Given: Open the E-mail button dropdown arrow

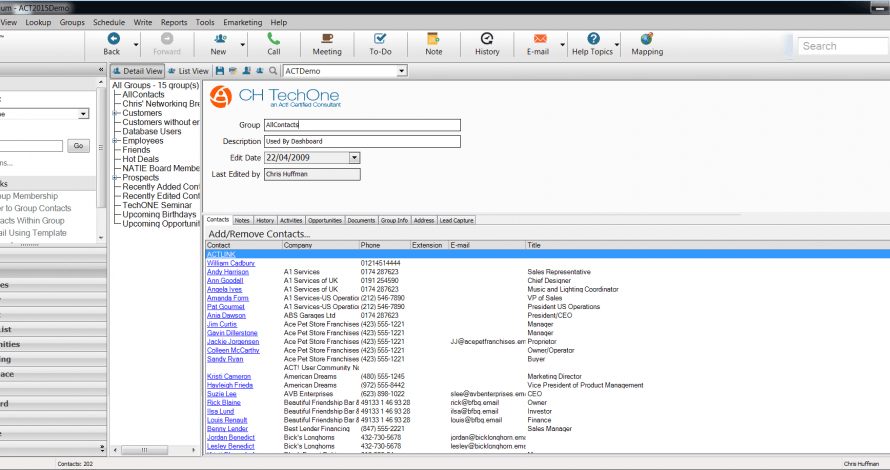Looking at the screenshot, I should coord(562,44).
